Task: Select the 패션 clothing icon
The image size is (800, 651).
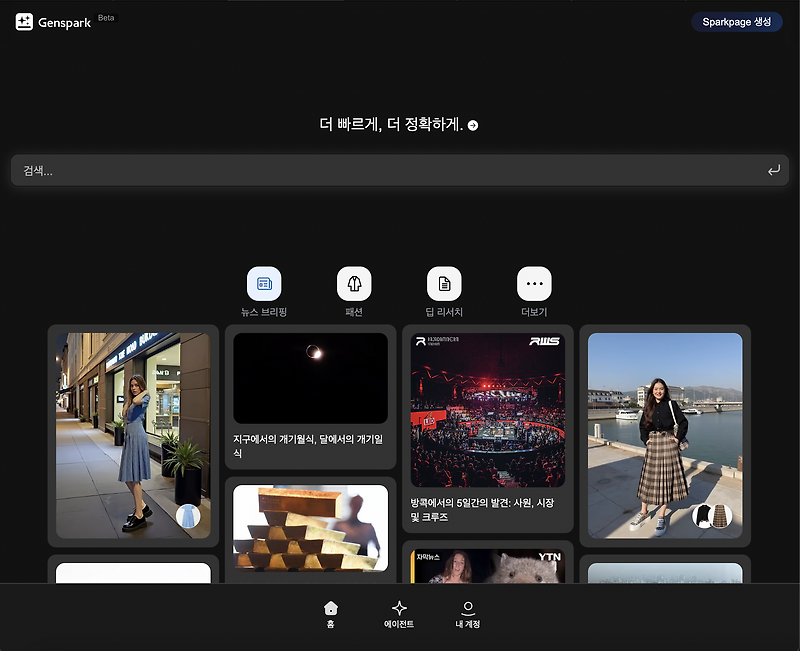Action: 353,284
